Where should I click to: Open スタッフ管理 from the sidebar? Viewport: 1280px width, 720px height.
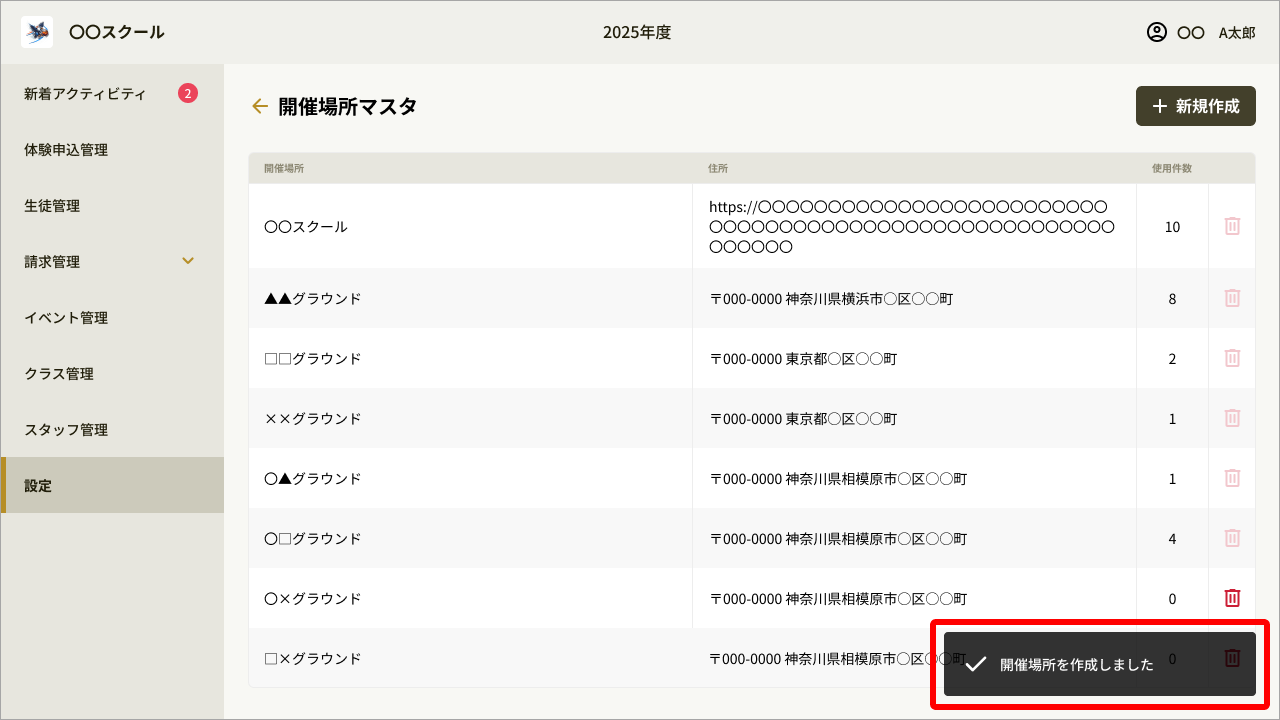click(x=64, y=429)
